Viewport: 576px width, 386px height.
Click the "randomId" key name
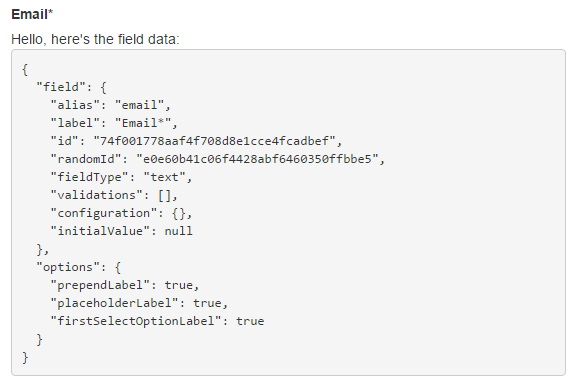click(x=86, y=159)
